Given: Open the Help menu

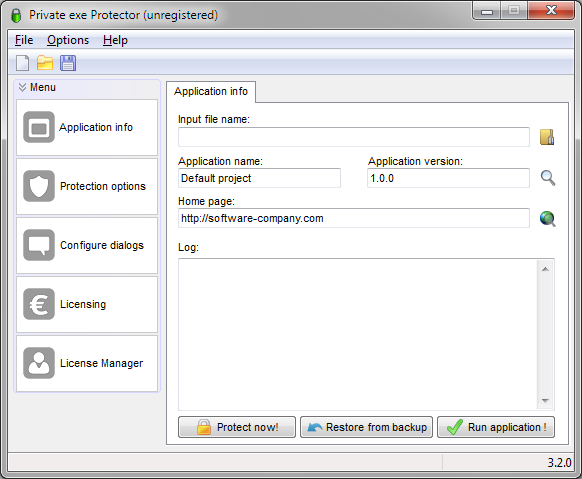Looking at the screenshot, I should 115,40.
